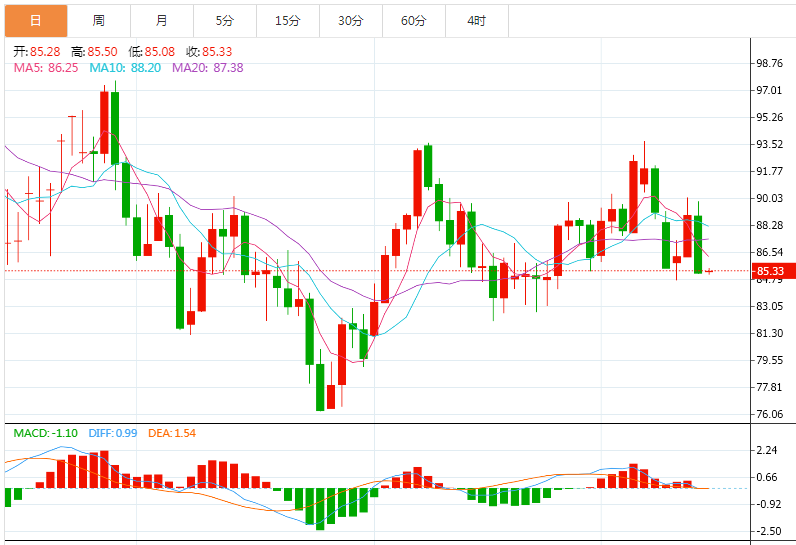Click the 90.03 price axis label

click(770, 198)
